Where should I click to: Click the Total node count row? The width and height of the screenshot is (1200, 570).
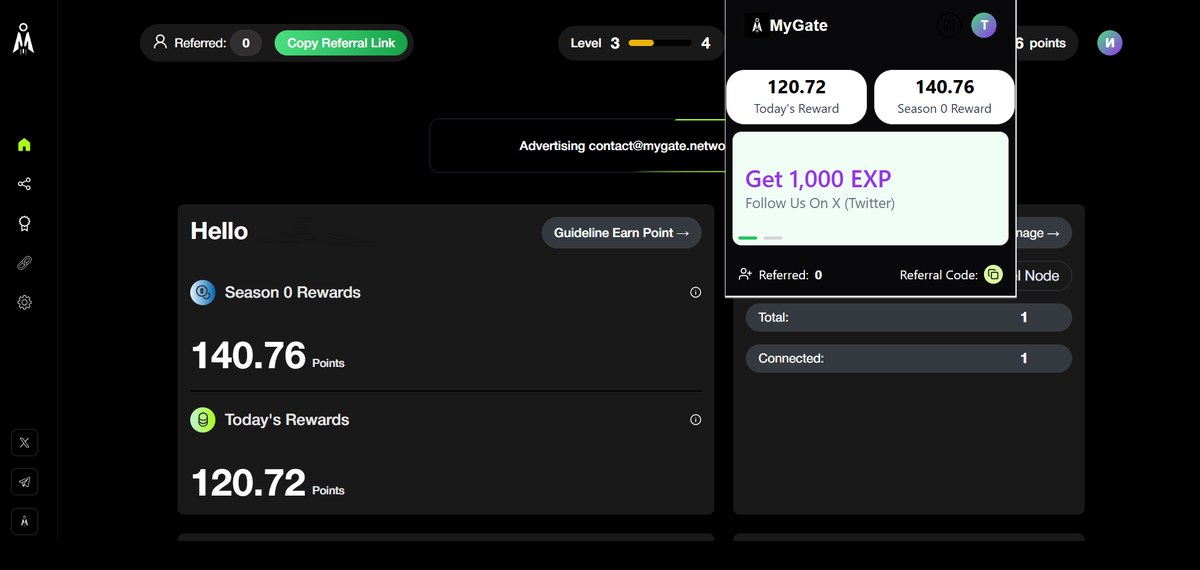[x=909, y=317]
